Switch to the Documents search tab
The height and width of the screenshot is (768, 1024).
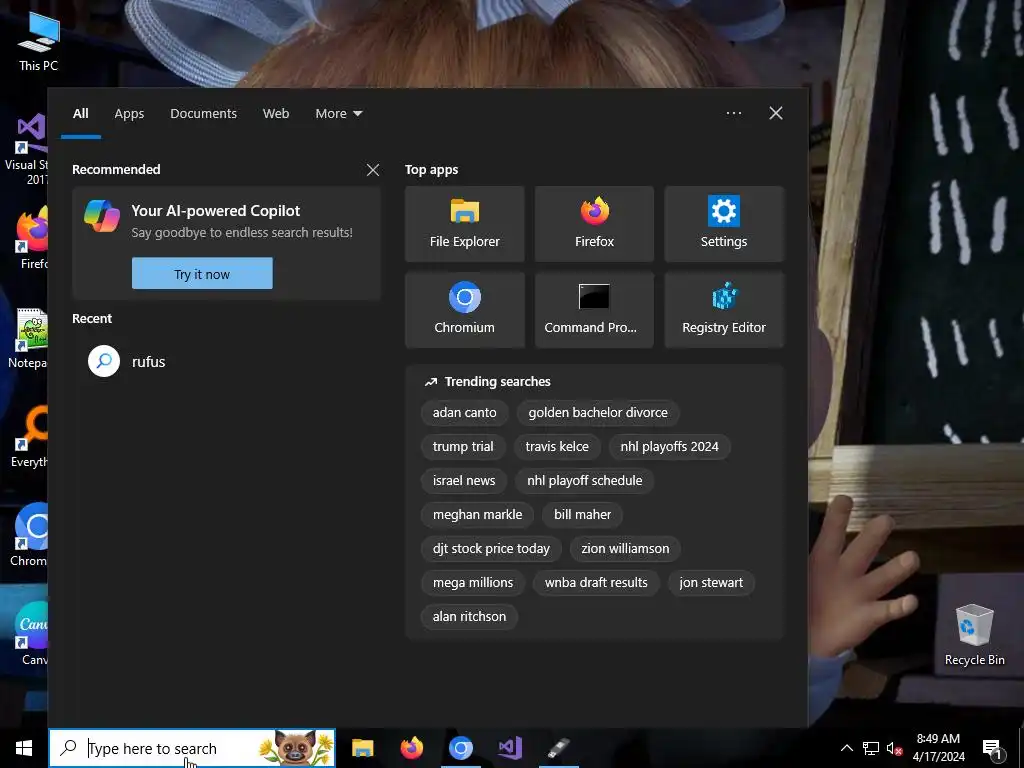[203, 113]
